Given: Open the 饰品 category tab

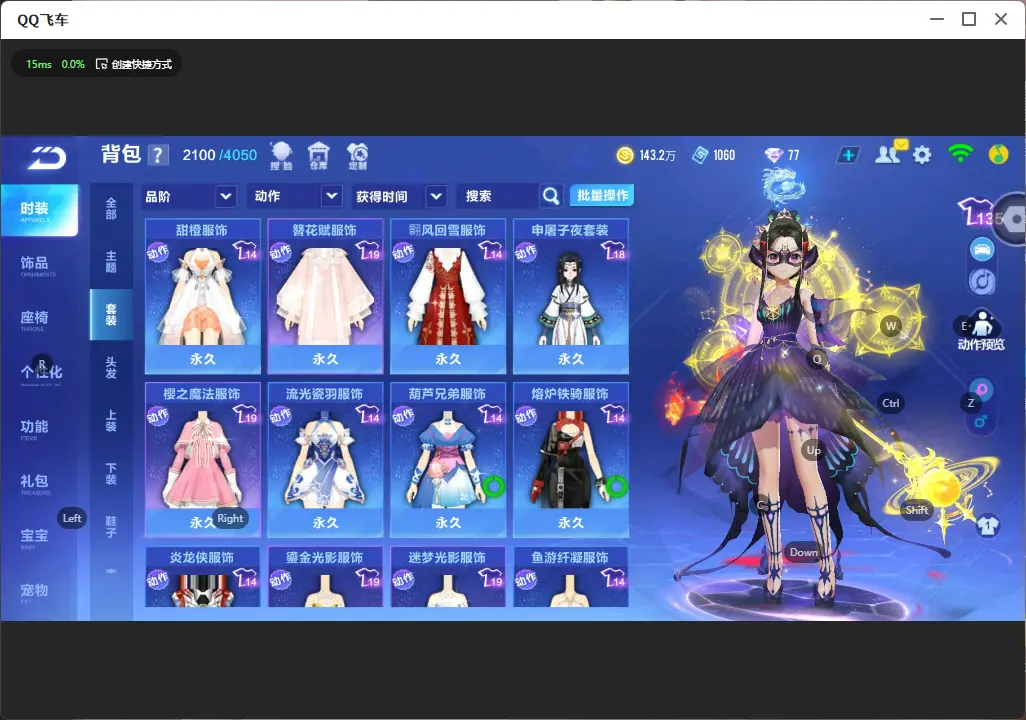Looking at the screenshot, I should 34,264.
